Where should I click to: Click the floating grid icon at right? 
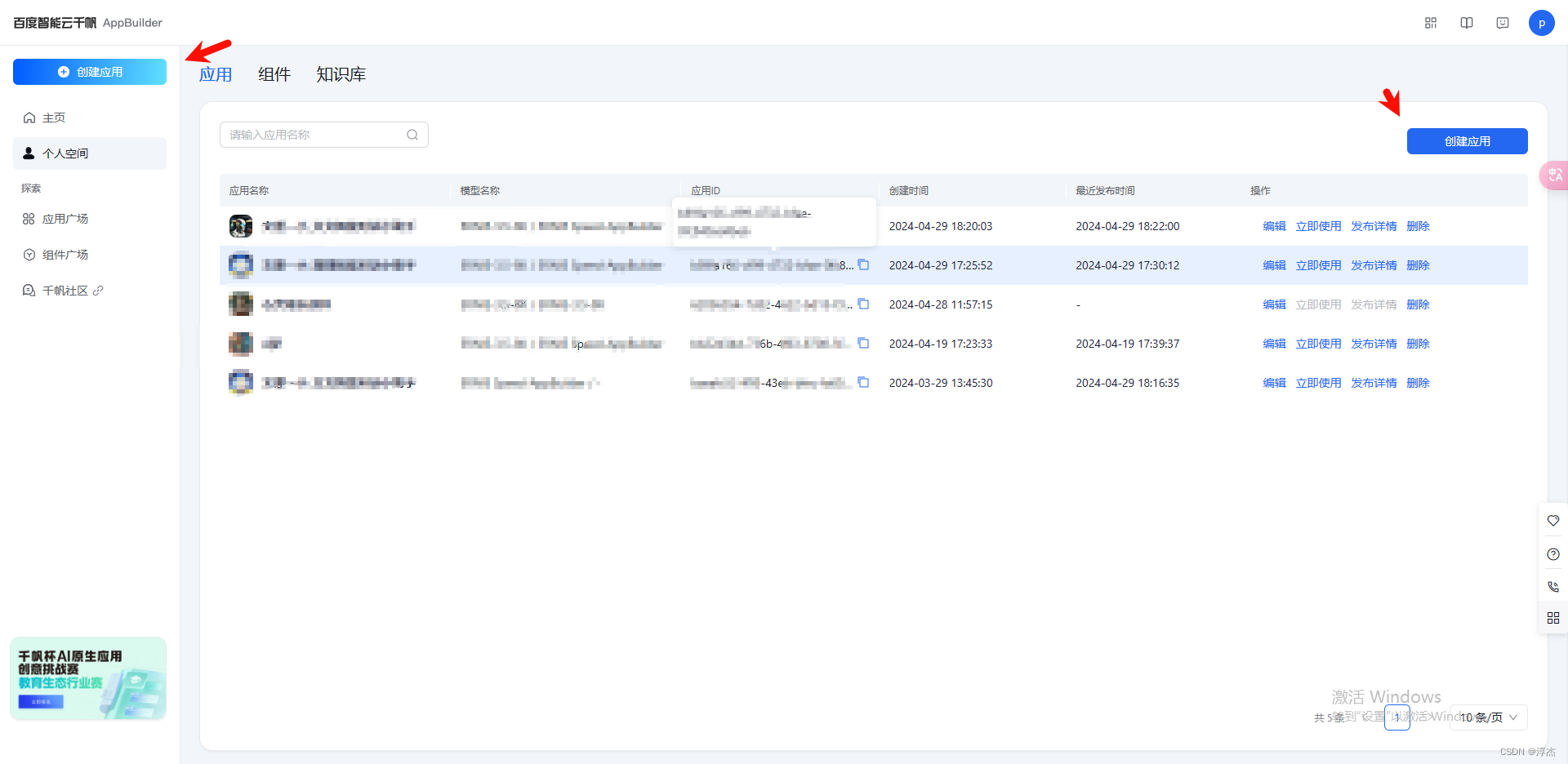[x=1553, y=618]
